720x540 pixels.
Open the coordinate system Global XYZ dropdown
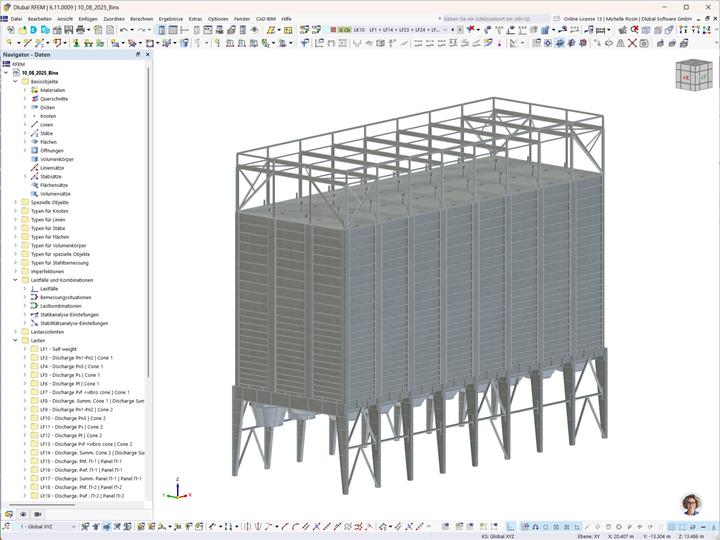(x=73, y=527)
